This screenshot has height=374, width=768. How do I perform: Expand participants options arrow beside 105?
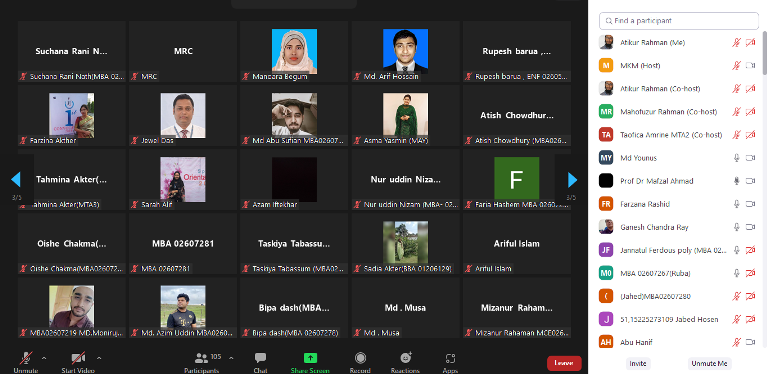pyautogui.click(x=231, y=358)
